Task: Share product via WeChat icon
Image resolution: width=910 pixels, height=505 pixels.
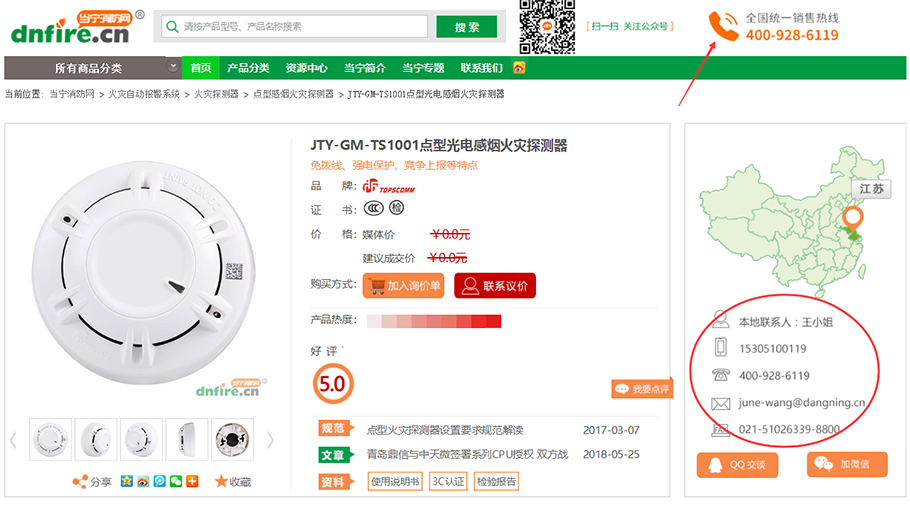Action: [x=176, y=482]
